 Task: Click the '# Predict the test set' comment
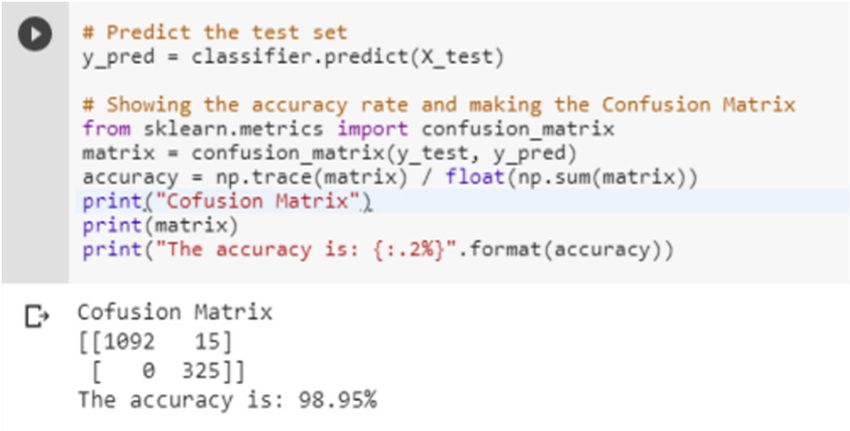215,33
